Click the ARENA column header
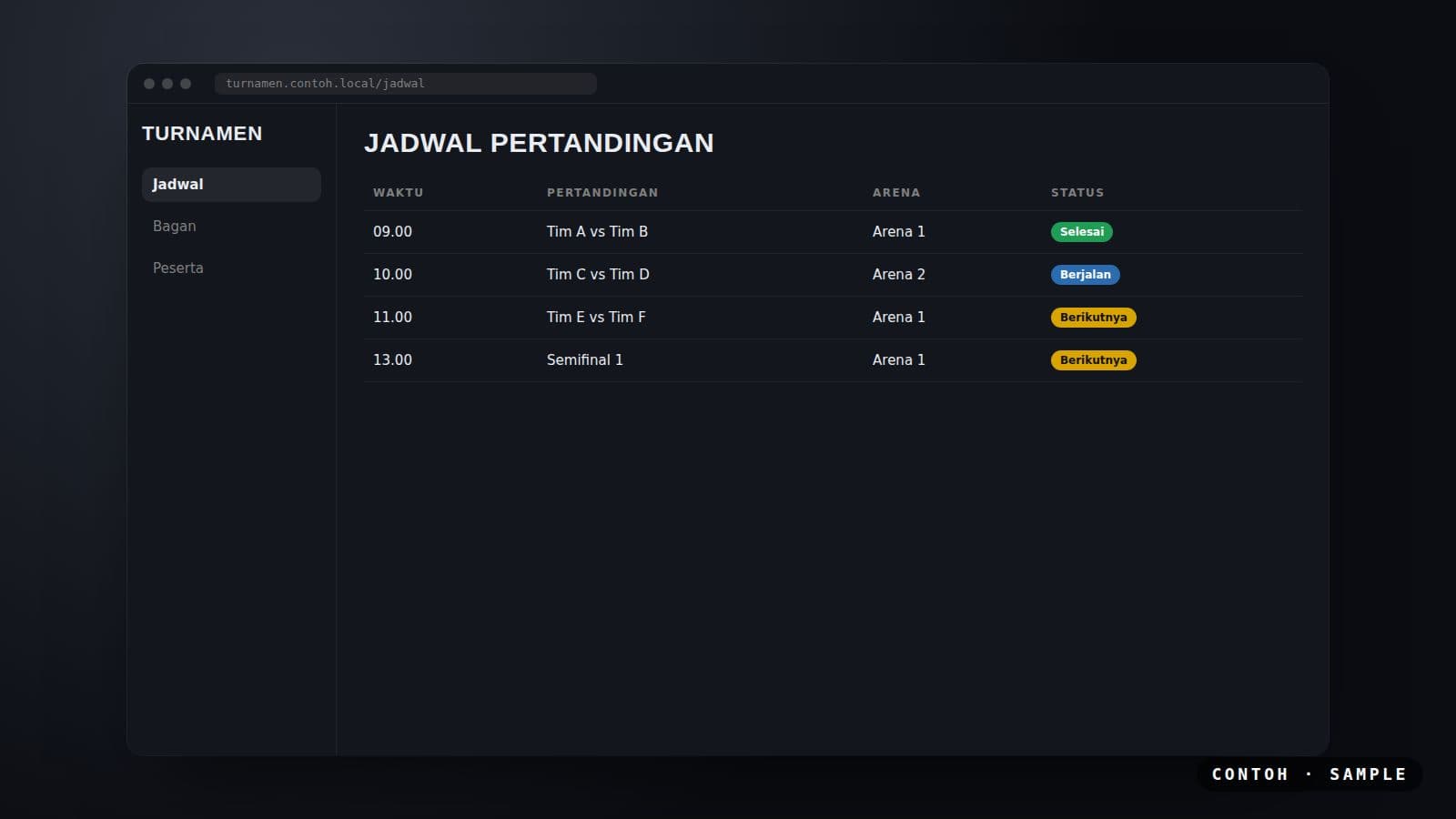The width and height of the screenshot is (1456, 819). [x=896, y=193]
